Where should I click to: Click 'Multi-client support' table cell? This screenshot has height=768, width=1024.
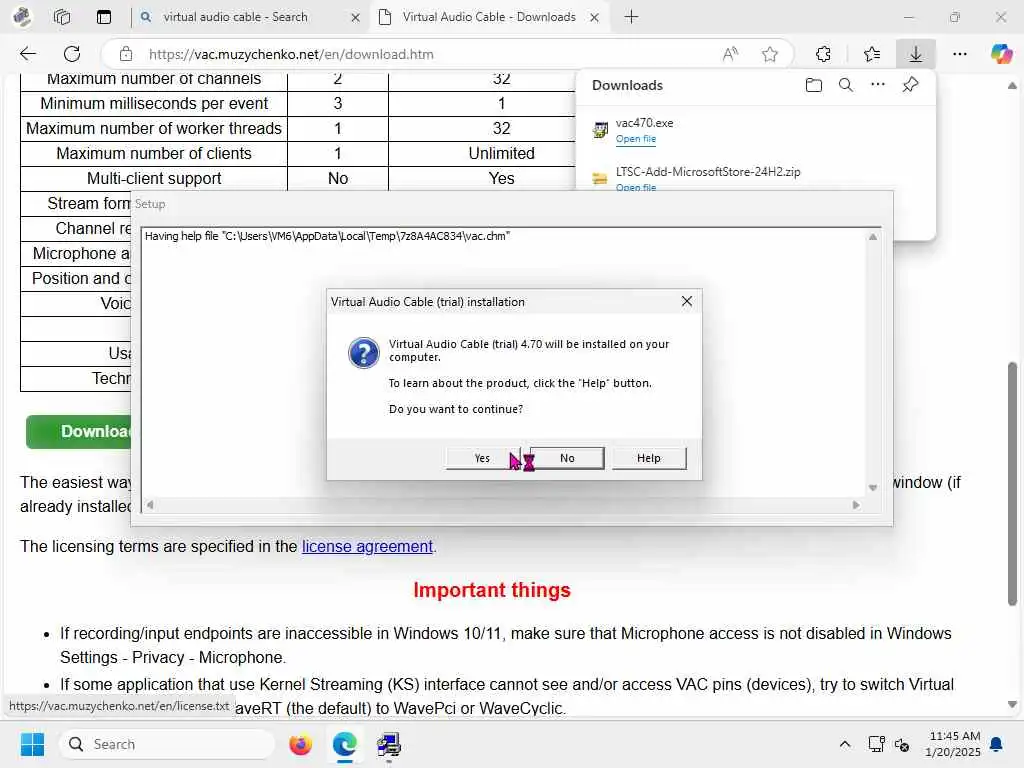coord(154,178)
